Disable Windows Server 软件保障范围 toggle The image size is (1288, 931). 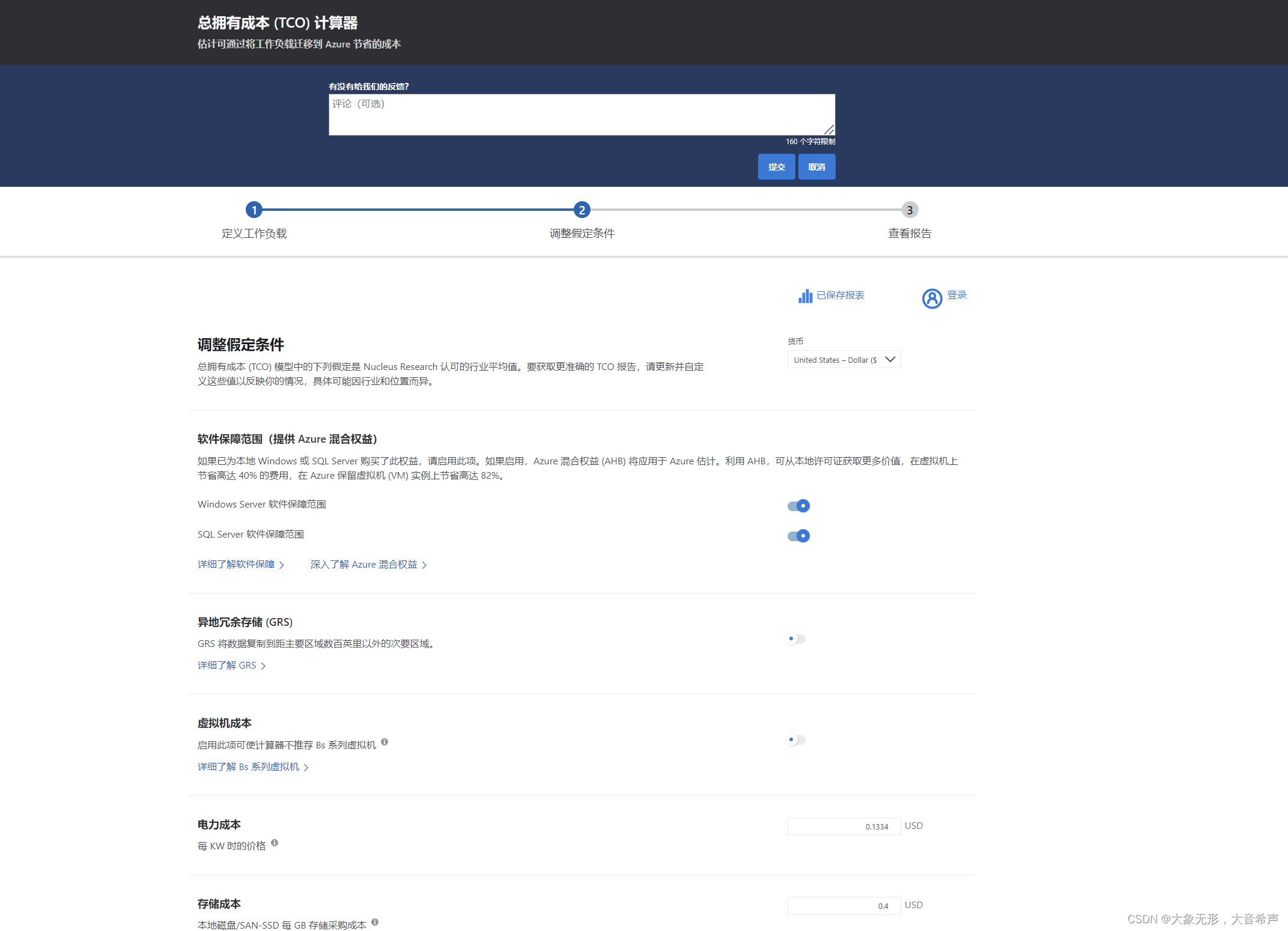798,506
